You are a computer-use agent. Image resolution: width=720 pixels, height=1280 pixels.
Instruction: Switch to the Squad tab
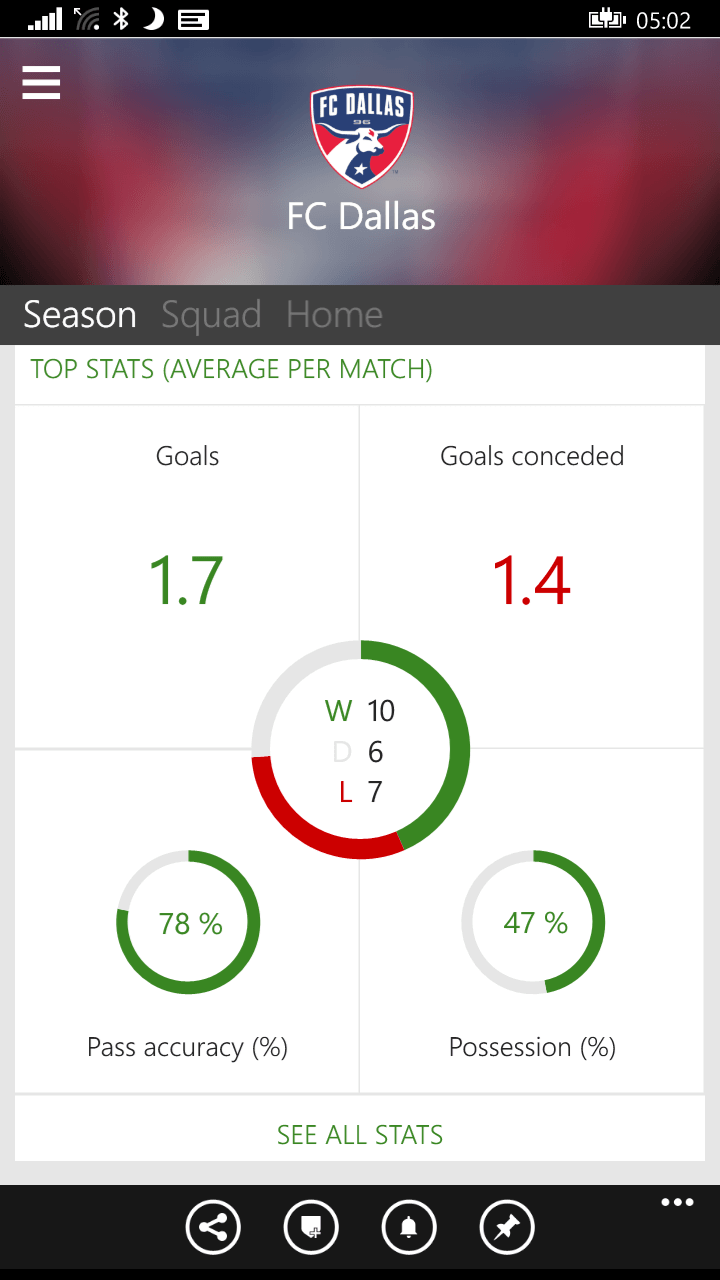(x=211, y=315)
